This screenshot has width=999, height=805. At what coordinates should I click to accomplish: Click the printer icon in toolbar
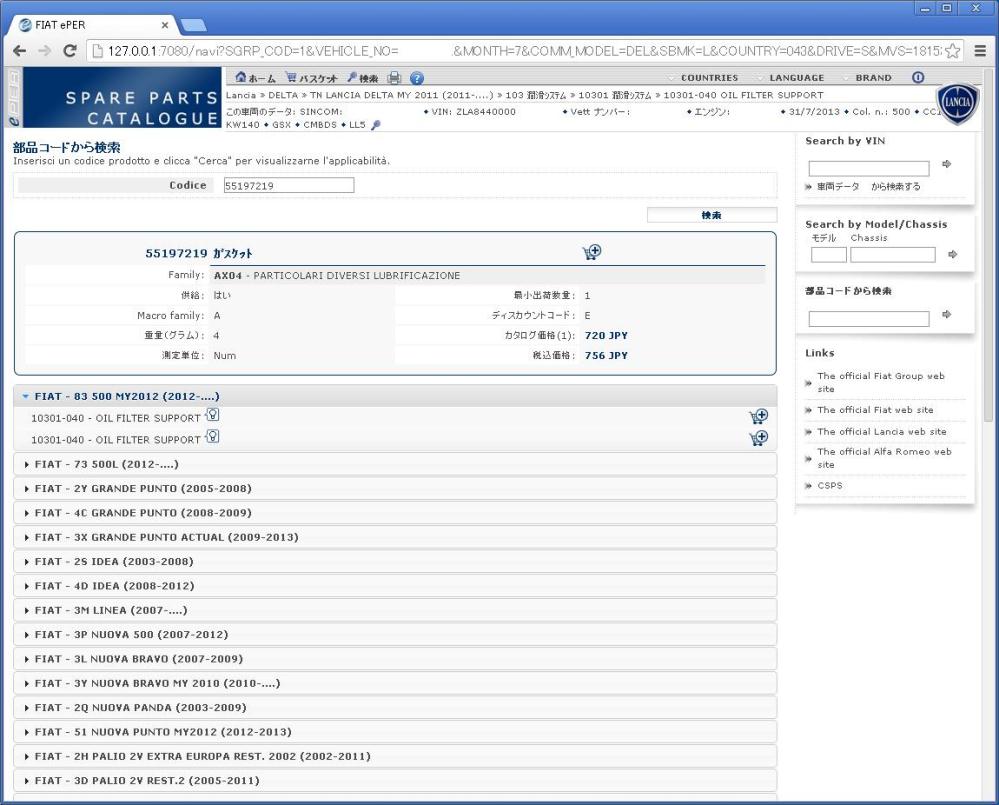click(x=394, y=78)
